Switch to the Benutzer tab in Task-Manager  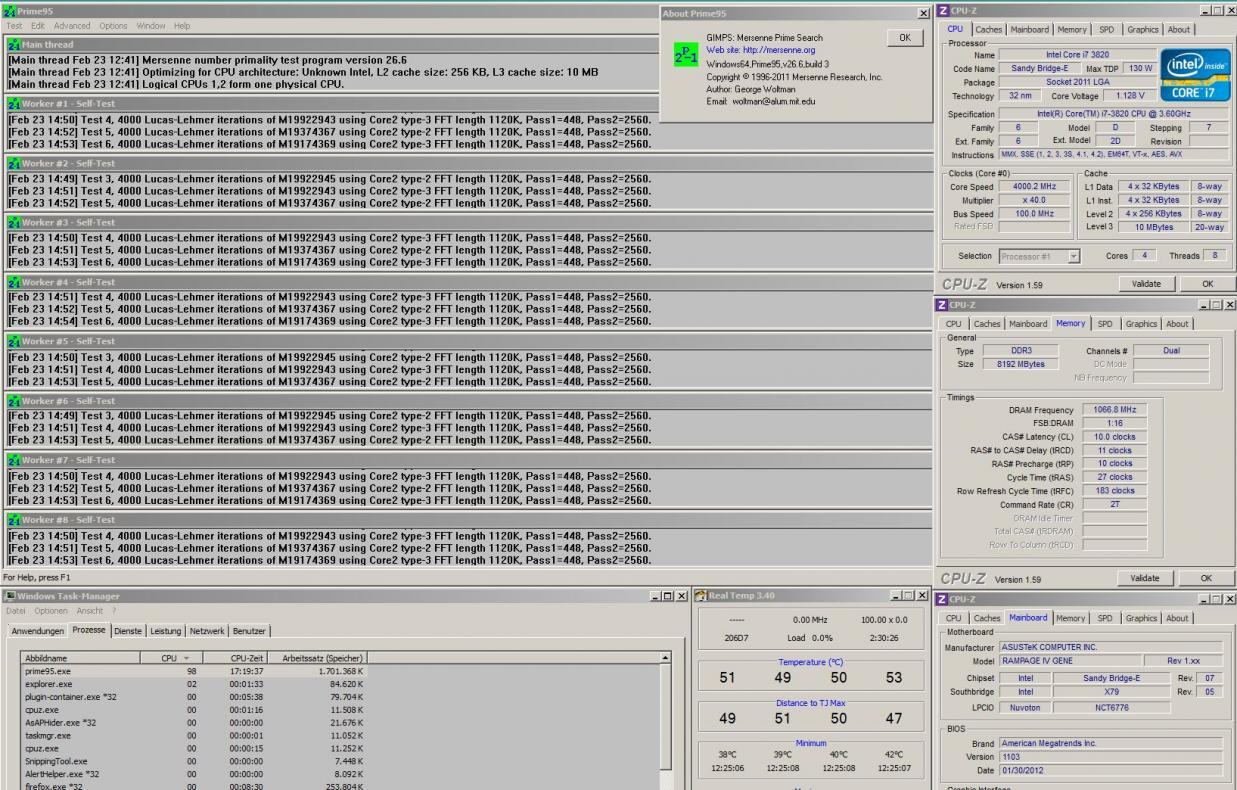coord(251,631)
